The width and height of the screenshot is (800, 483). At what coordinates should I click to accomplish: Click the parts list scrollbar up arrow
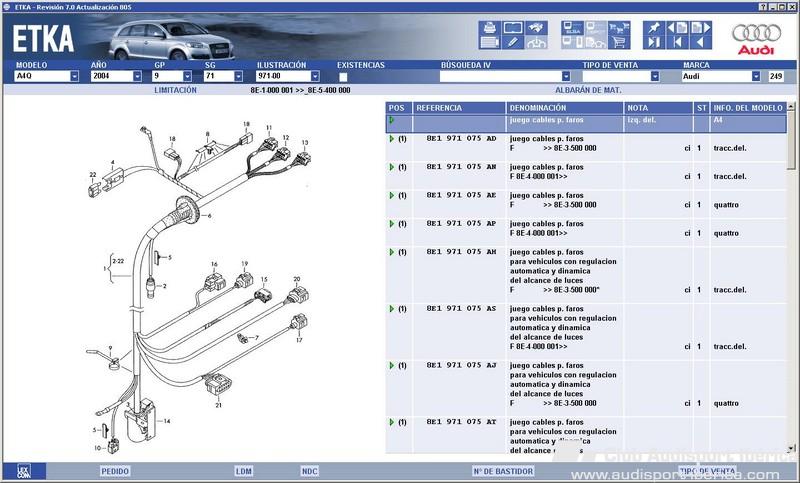[791, 107]
